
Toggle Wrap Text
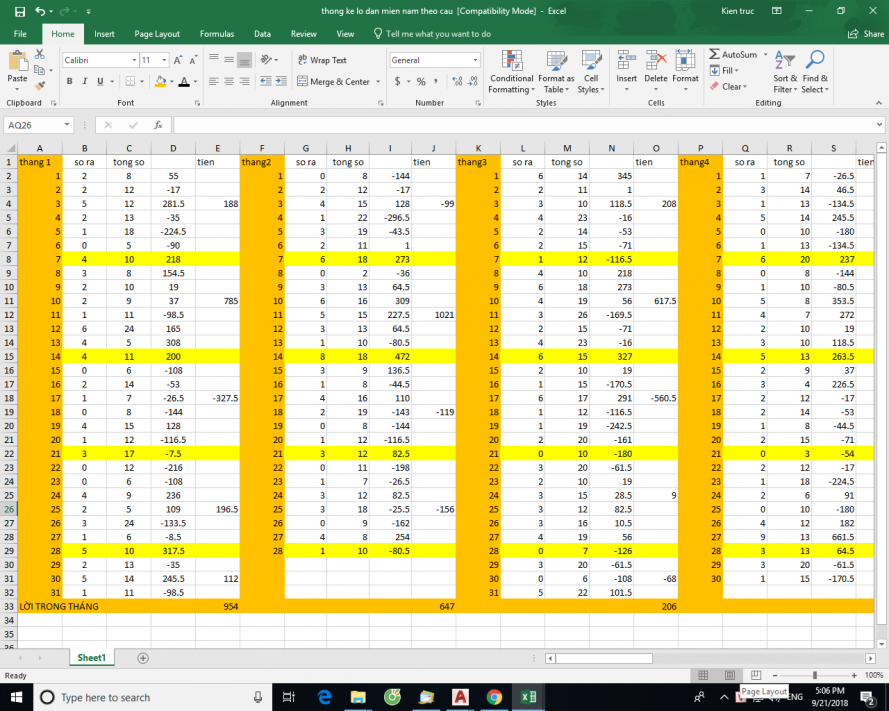[x=322, y=60]
